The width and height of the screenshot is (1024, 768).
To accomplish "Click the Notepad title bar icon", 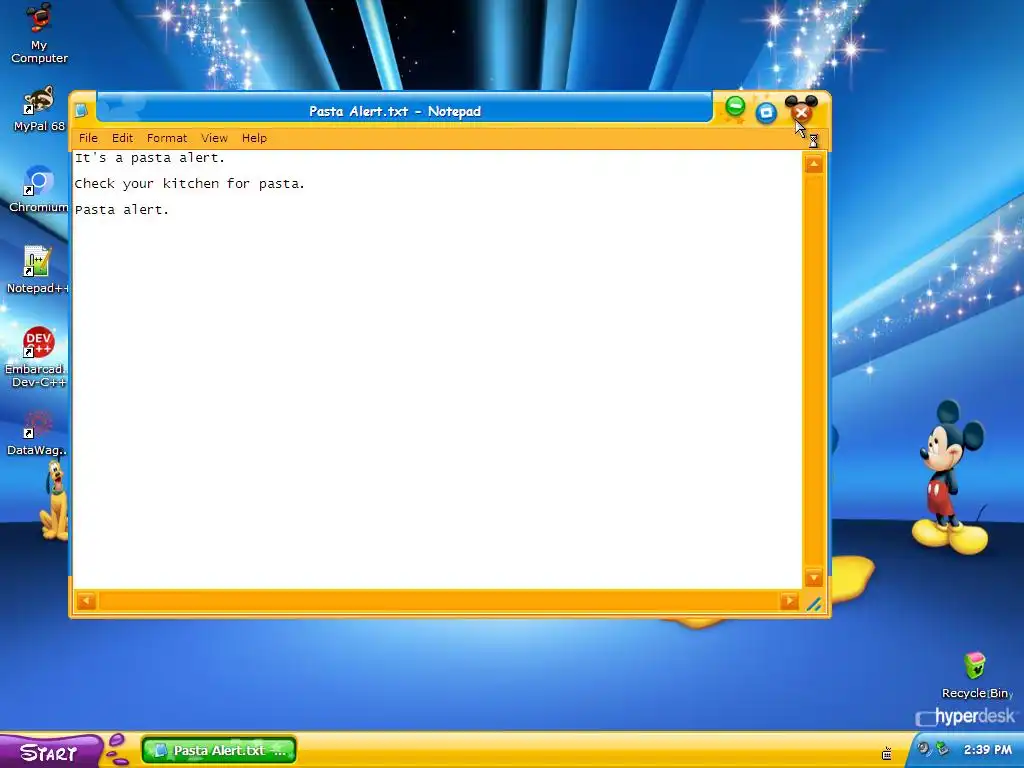I will point(81,110).
